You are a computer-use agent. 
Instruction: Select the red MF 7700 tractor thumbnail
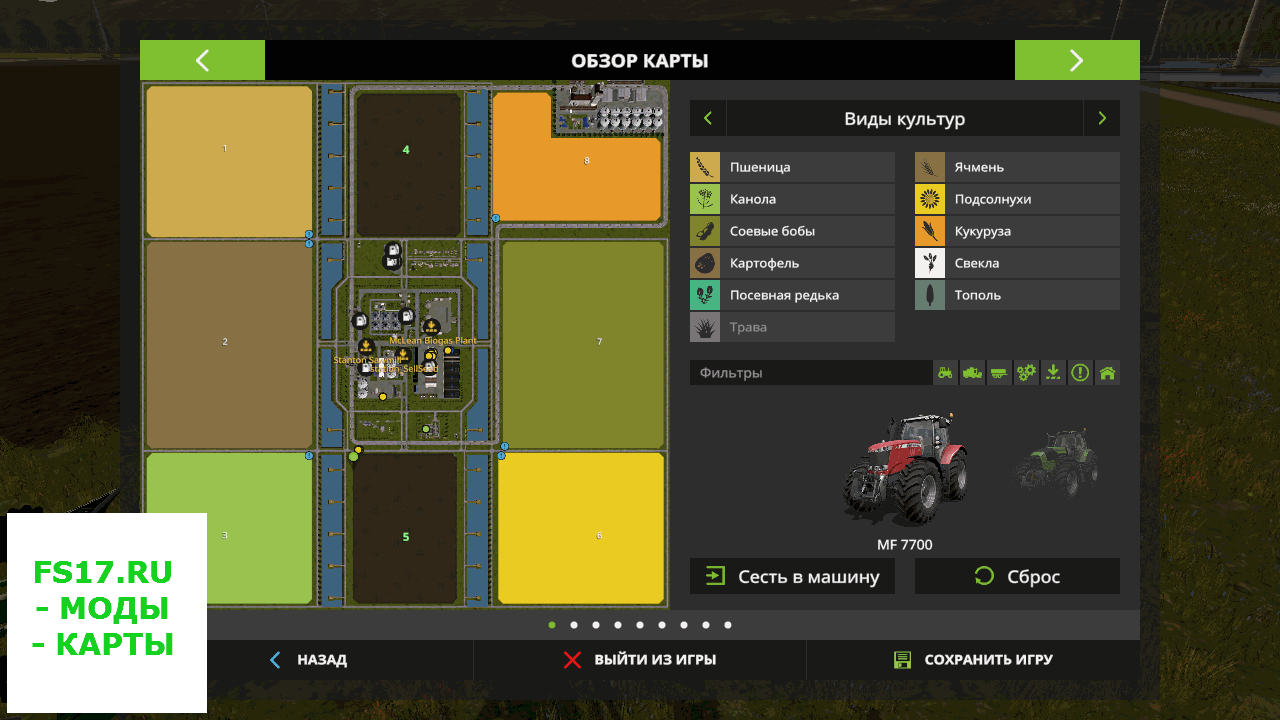(x=905, y=468)
